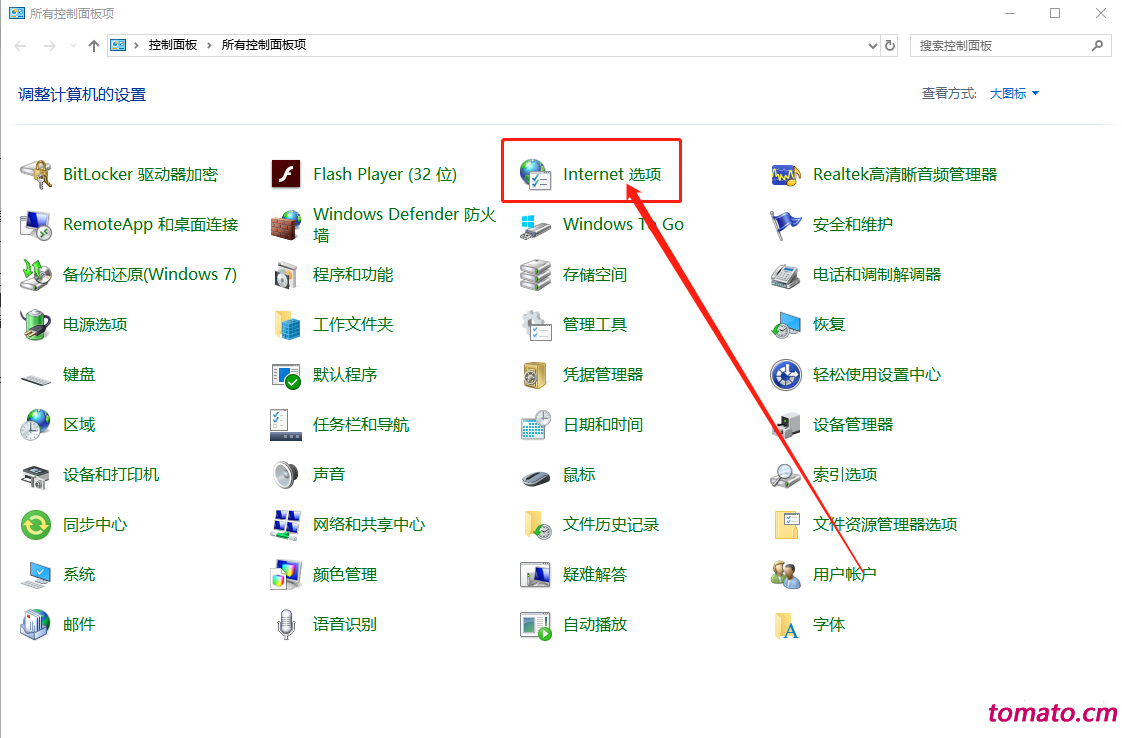Click the 凭据管理器 safe icon
This screenshot has width=1122, height=738.
coord(535,375)
